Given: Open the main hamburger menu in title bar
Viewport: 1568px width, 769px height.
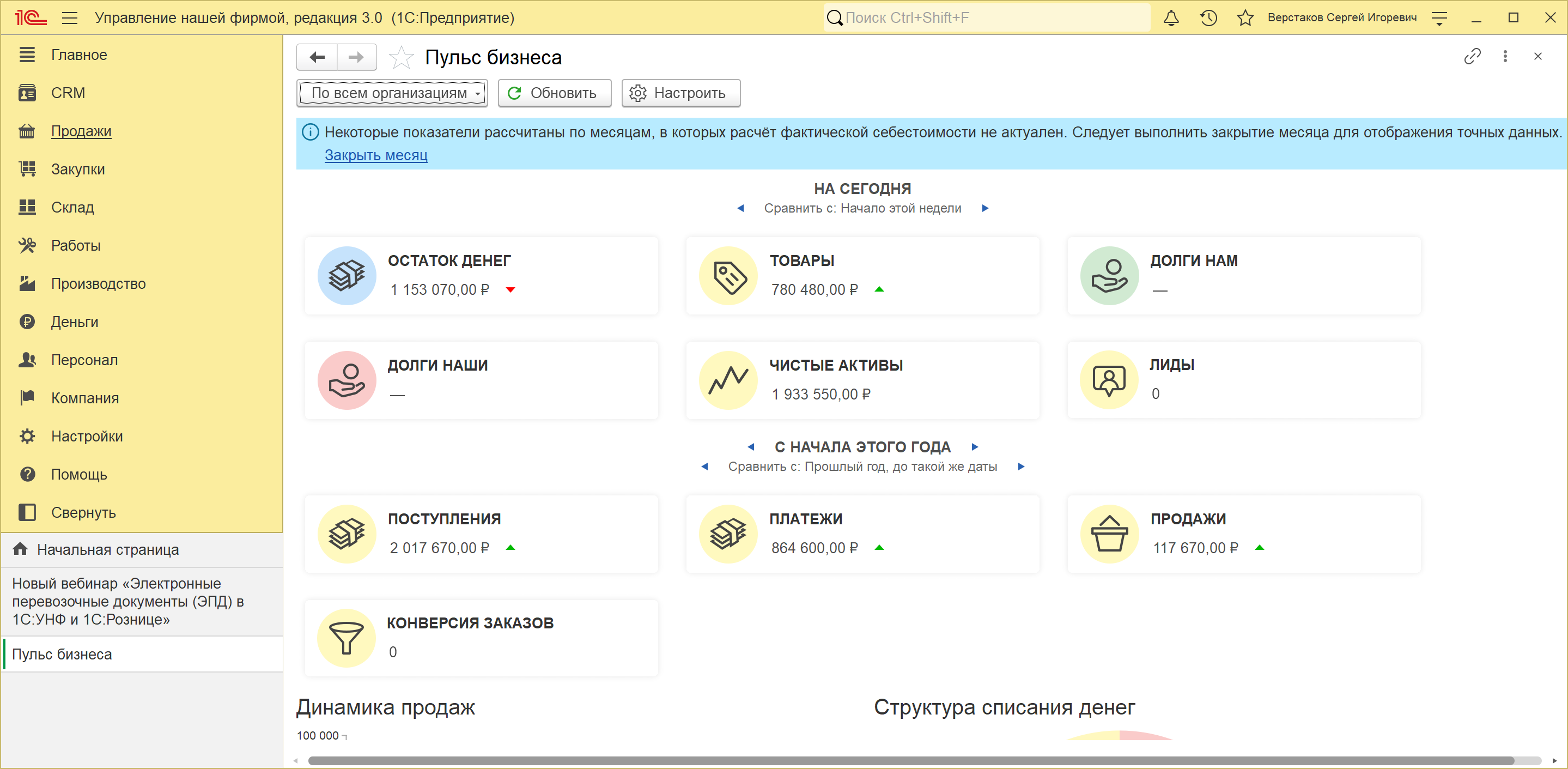Looking at the screenshot, I should (69, 17).
